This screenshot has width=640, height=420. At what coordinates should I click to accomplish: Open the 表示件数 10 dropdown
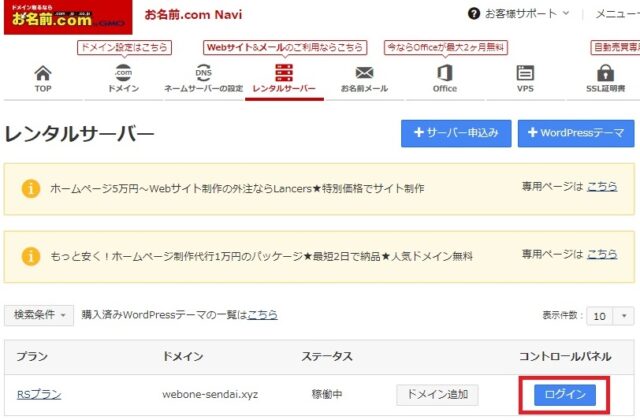coord(610,316)
